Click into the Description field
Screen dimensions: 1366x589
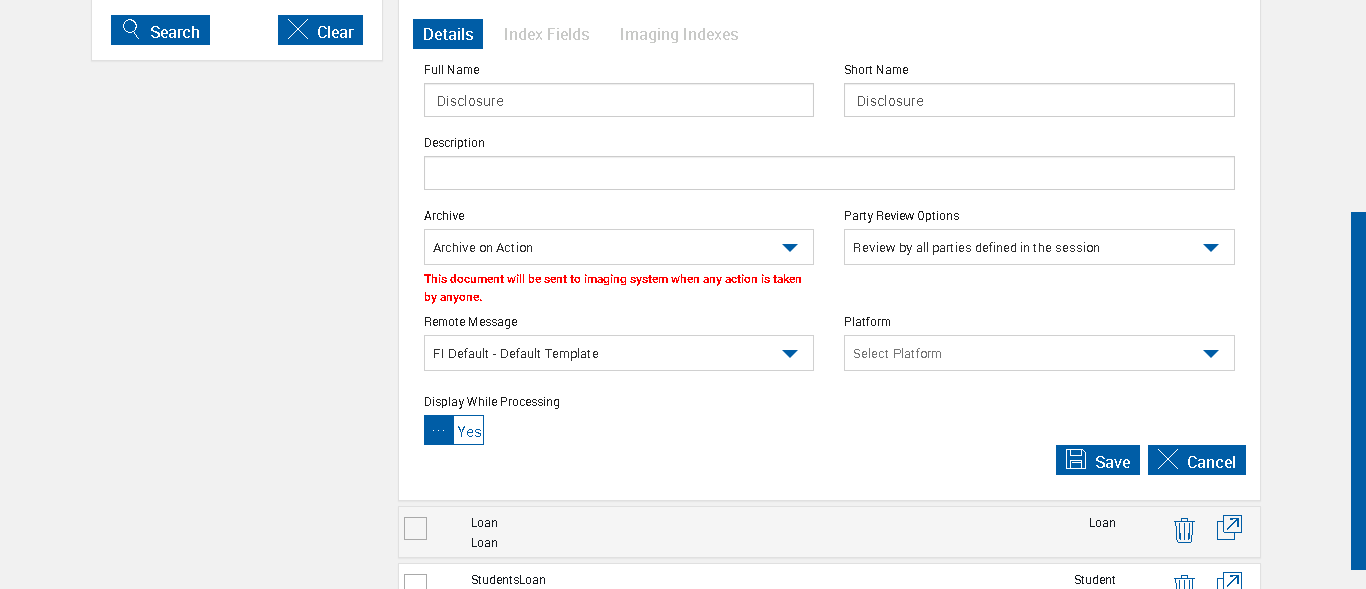coord(829,173)
